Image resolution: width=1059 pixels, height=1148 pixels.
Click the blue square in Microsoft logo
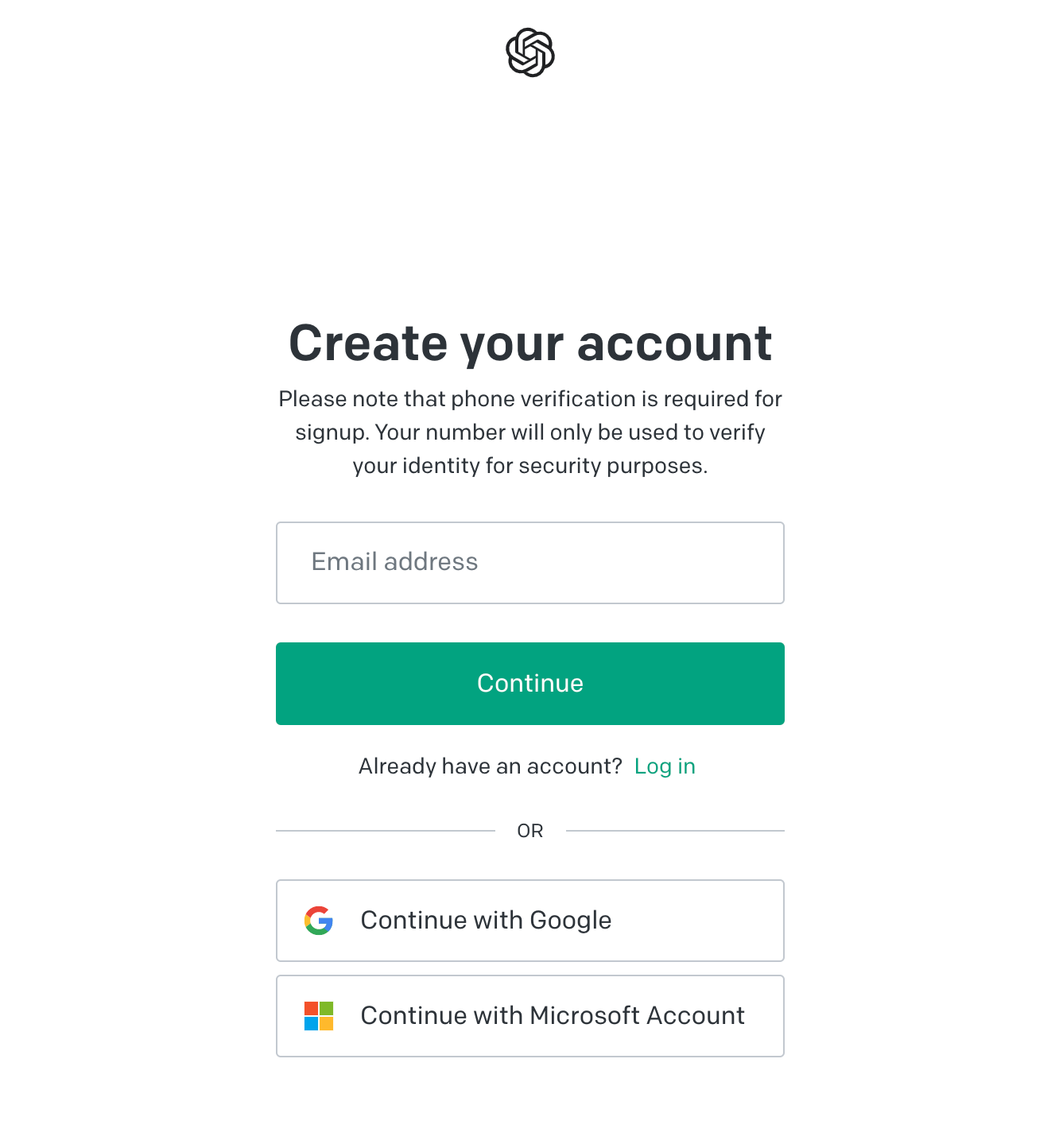pos(312,1024)
